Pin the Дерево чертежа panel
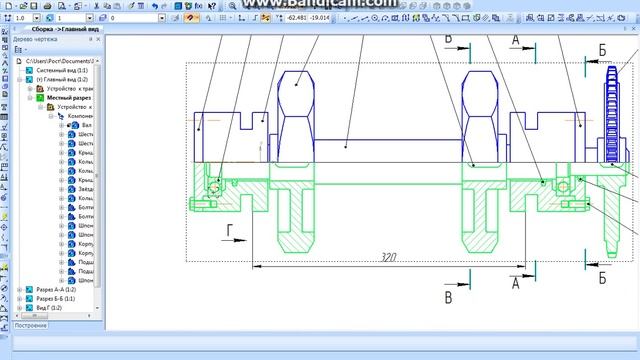 tap(91, 39)
